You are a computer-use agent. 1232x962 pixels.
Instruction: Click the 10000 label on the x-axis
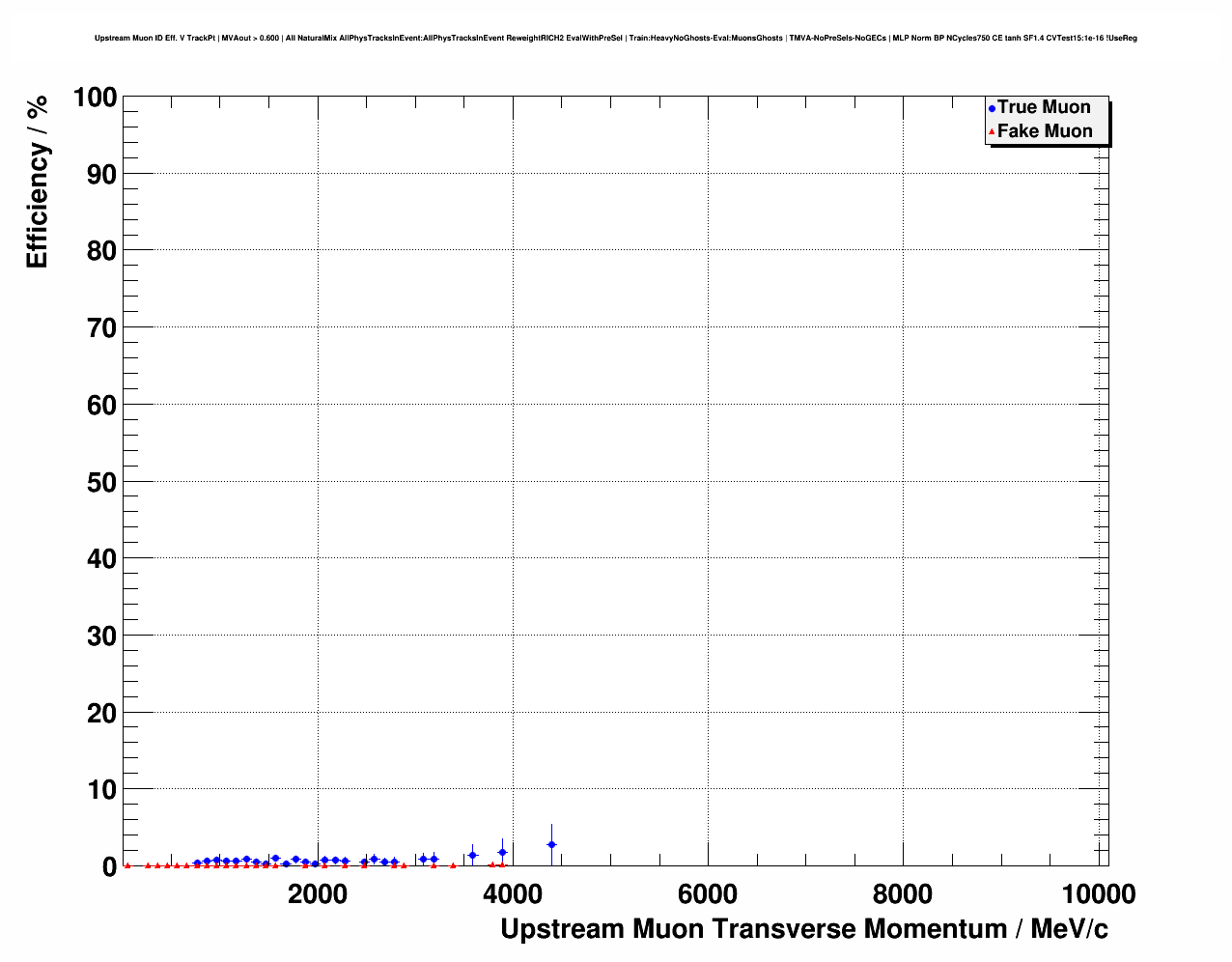pyautogui.click(x=1097, y=894)
